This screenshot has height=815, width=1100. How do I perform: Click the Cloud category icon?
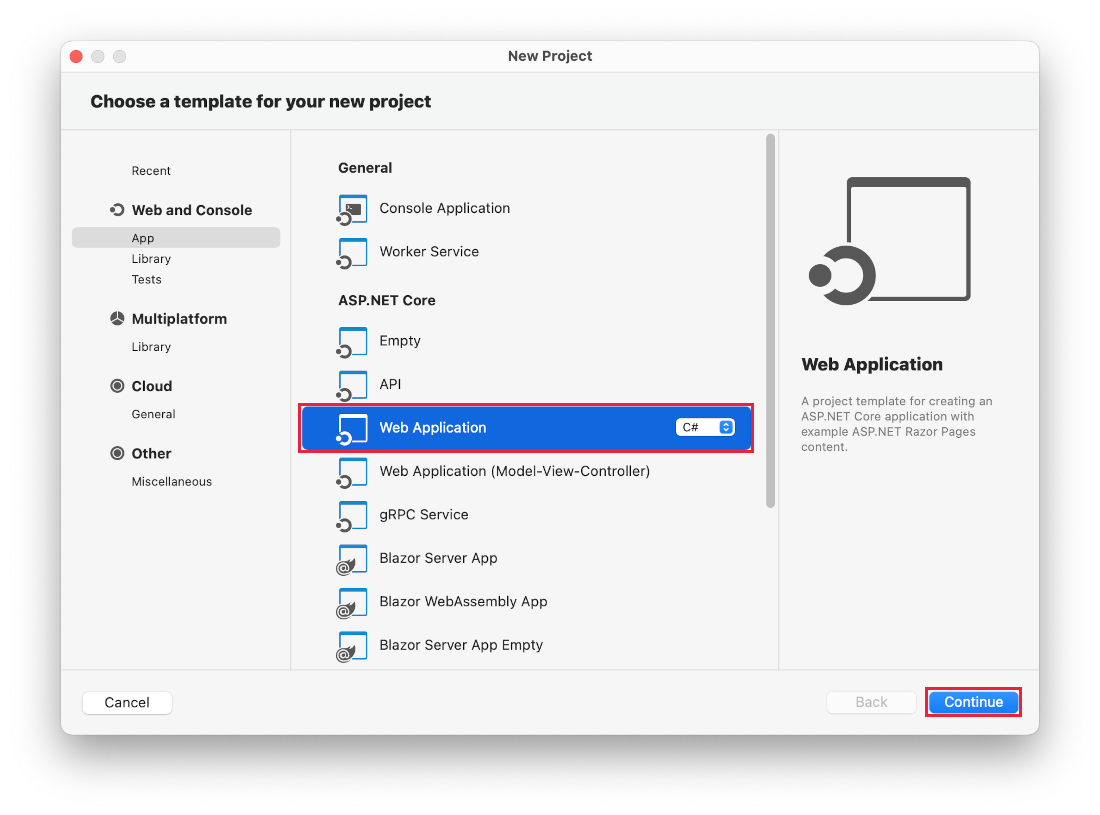click(x=118, y=386)
